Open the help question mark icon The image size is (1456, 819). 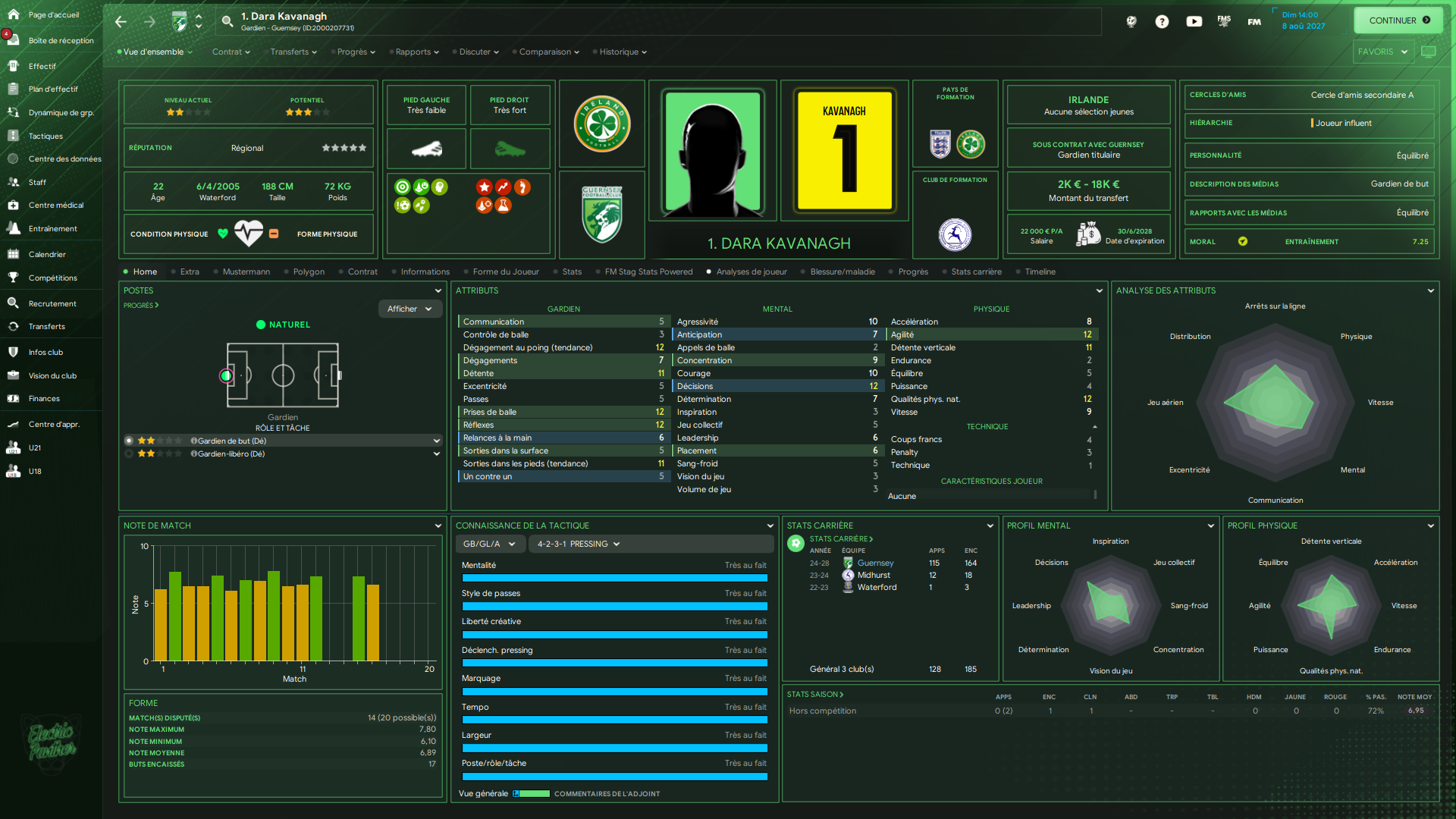click(1162, 21)
